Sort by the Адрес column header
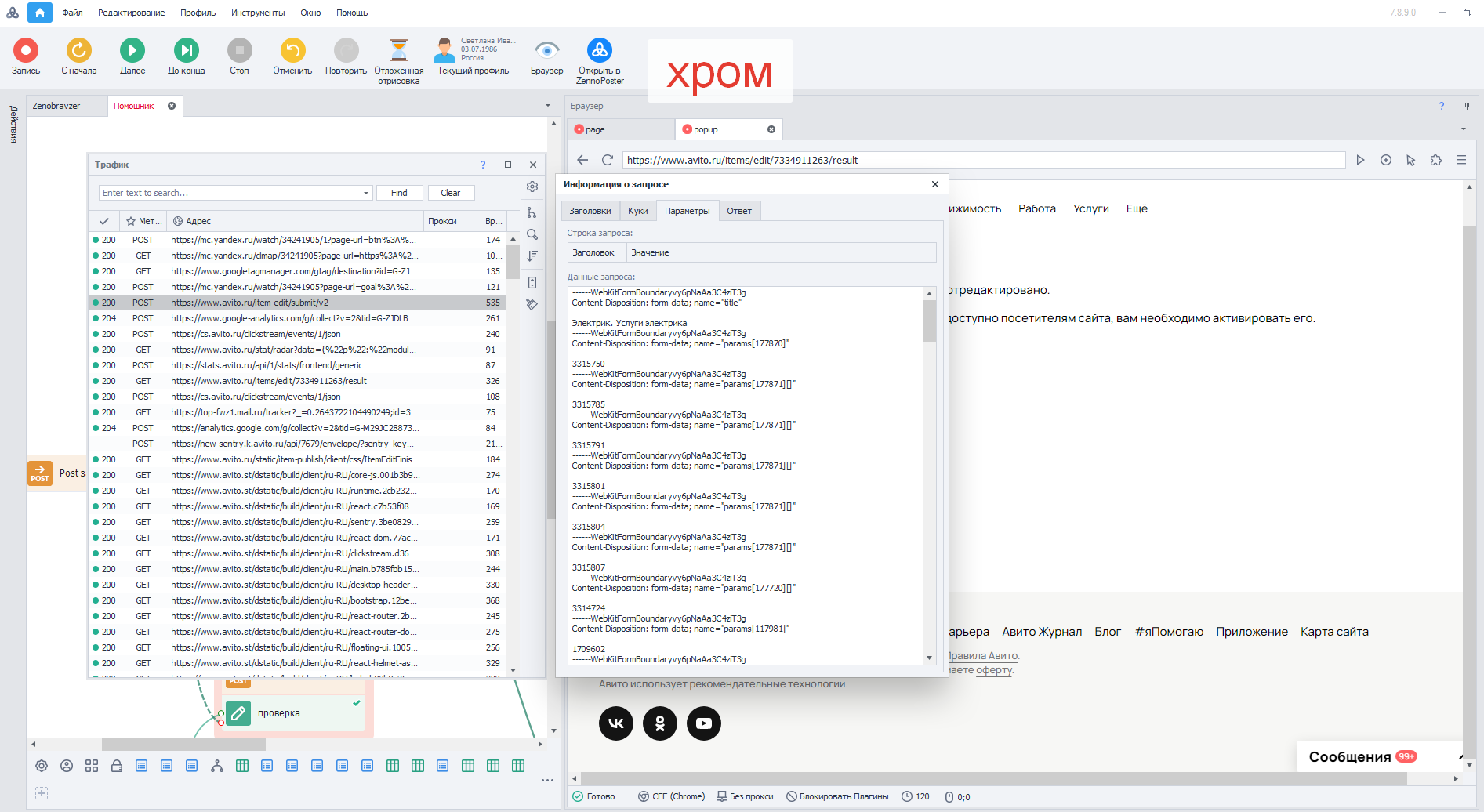Image resolution: width=1484 pixels, height=812 pixels. (x=294, y=221)
